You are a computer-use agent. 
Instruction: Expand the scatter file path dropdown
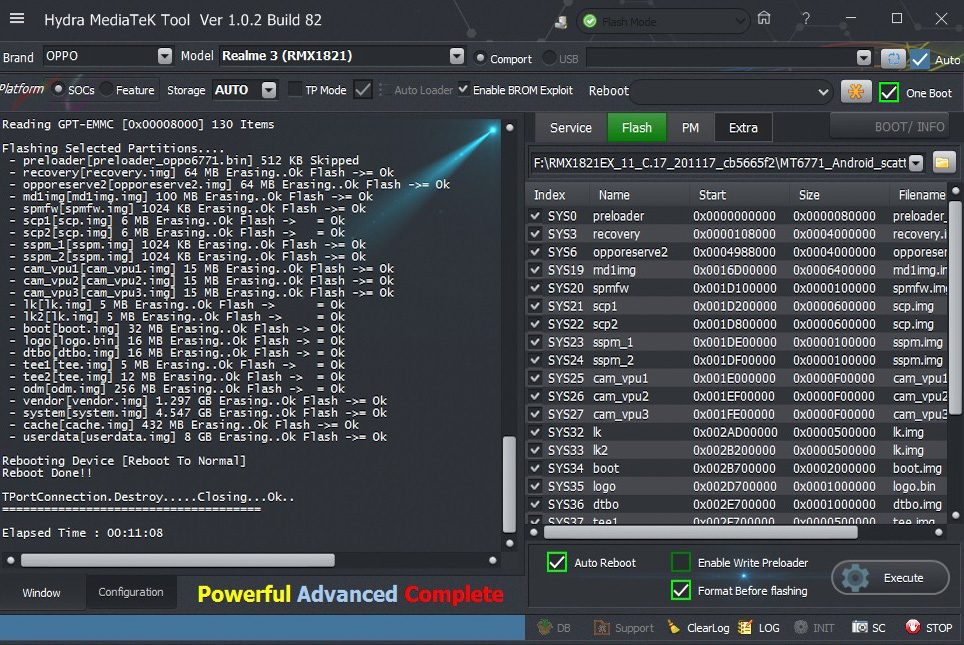coord(916,163)
